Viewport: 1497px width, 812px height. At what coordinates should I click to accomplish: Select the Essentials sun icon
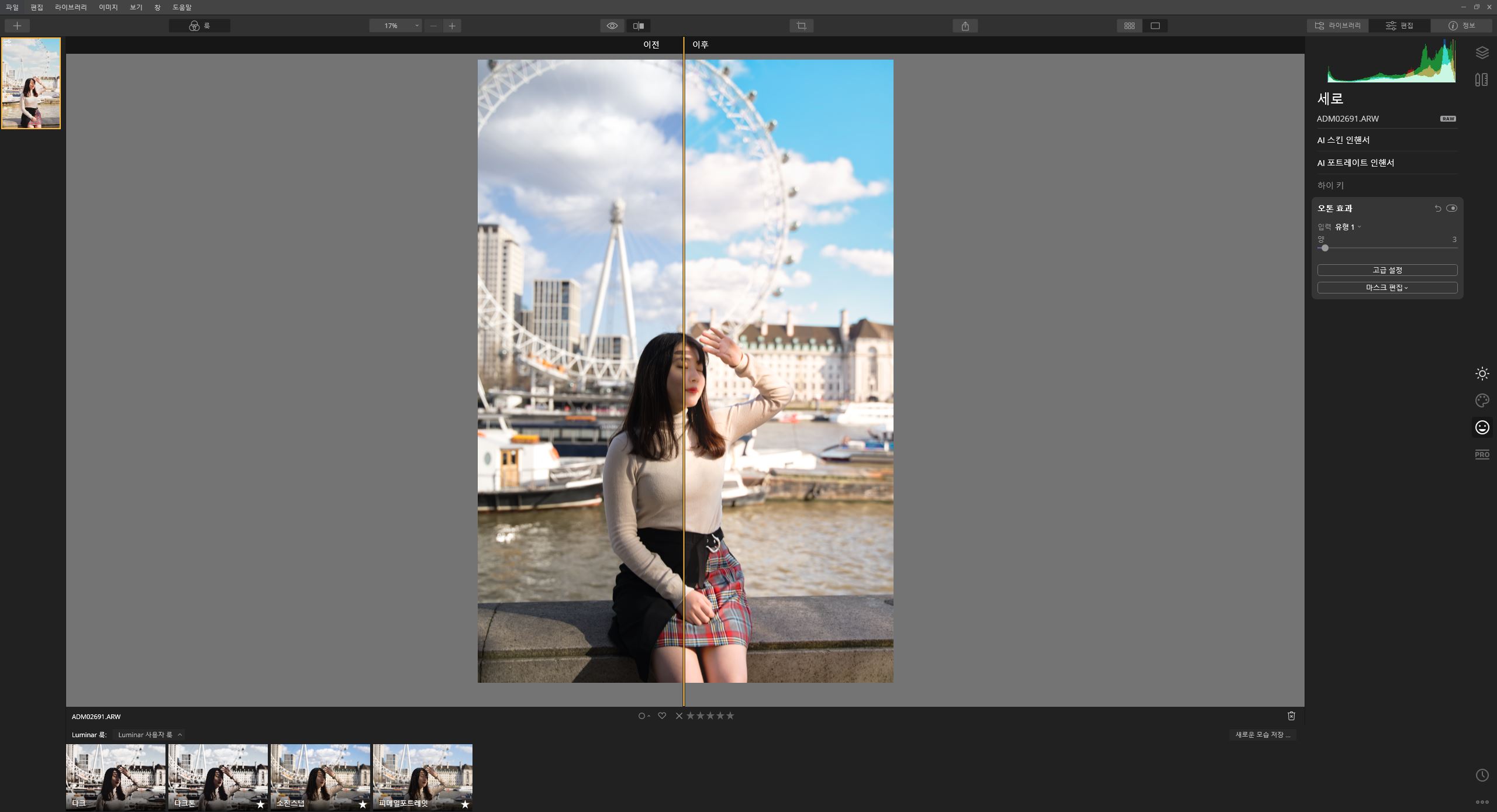pyautogui.click(x=1482, y=374)
